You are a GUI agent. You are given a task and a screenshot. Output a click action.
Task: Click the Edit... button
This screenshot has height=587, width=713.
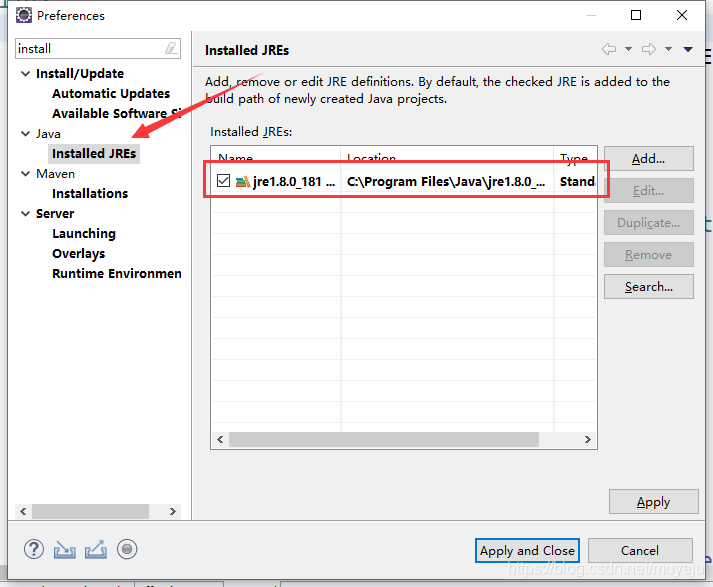pos(648,191)
